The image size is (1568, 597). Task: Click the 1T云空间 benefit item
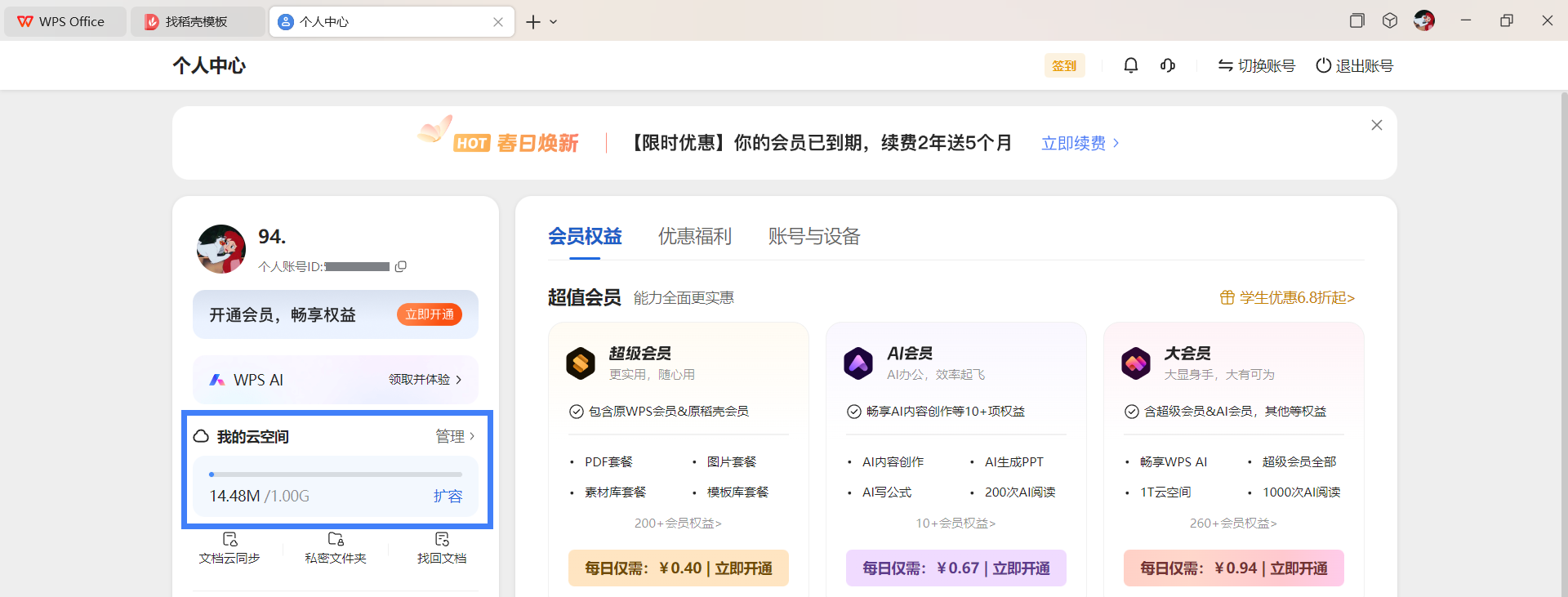click(x=1165, y=492)
